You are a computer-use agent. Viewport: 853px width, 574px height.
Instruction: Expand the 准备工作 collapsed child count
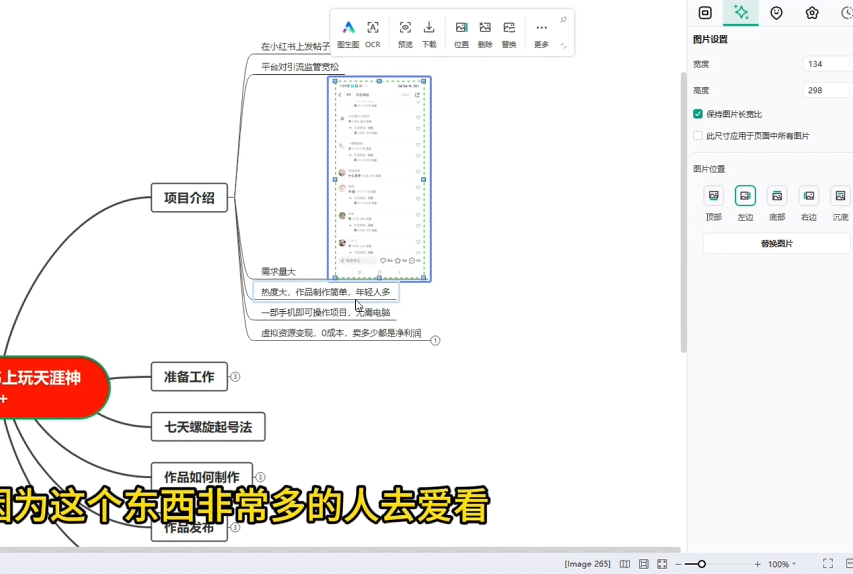(235, 377)
